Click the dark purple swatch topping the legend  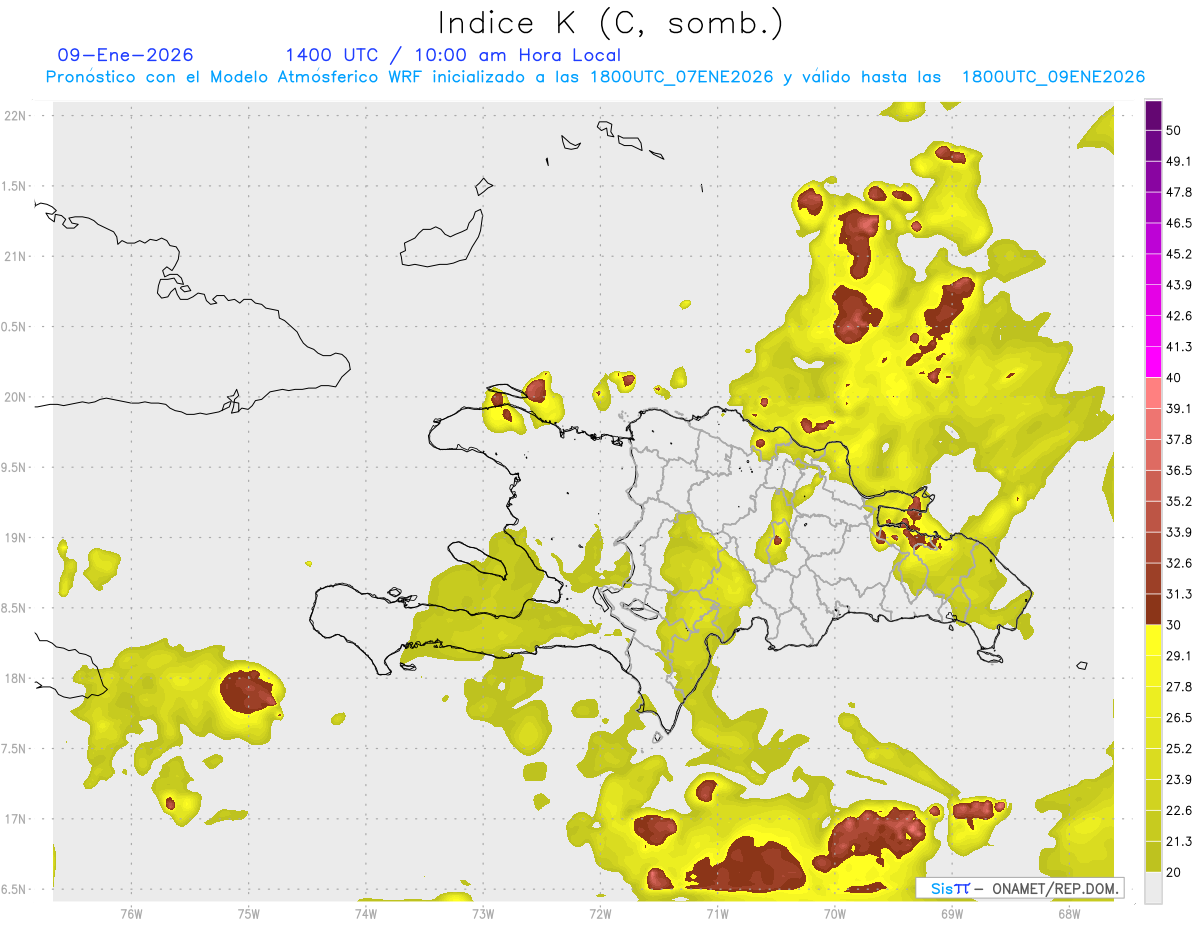pos(1153,115)
